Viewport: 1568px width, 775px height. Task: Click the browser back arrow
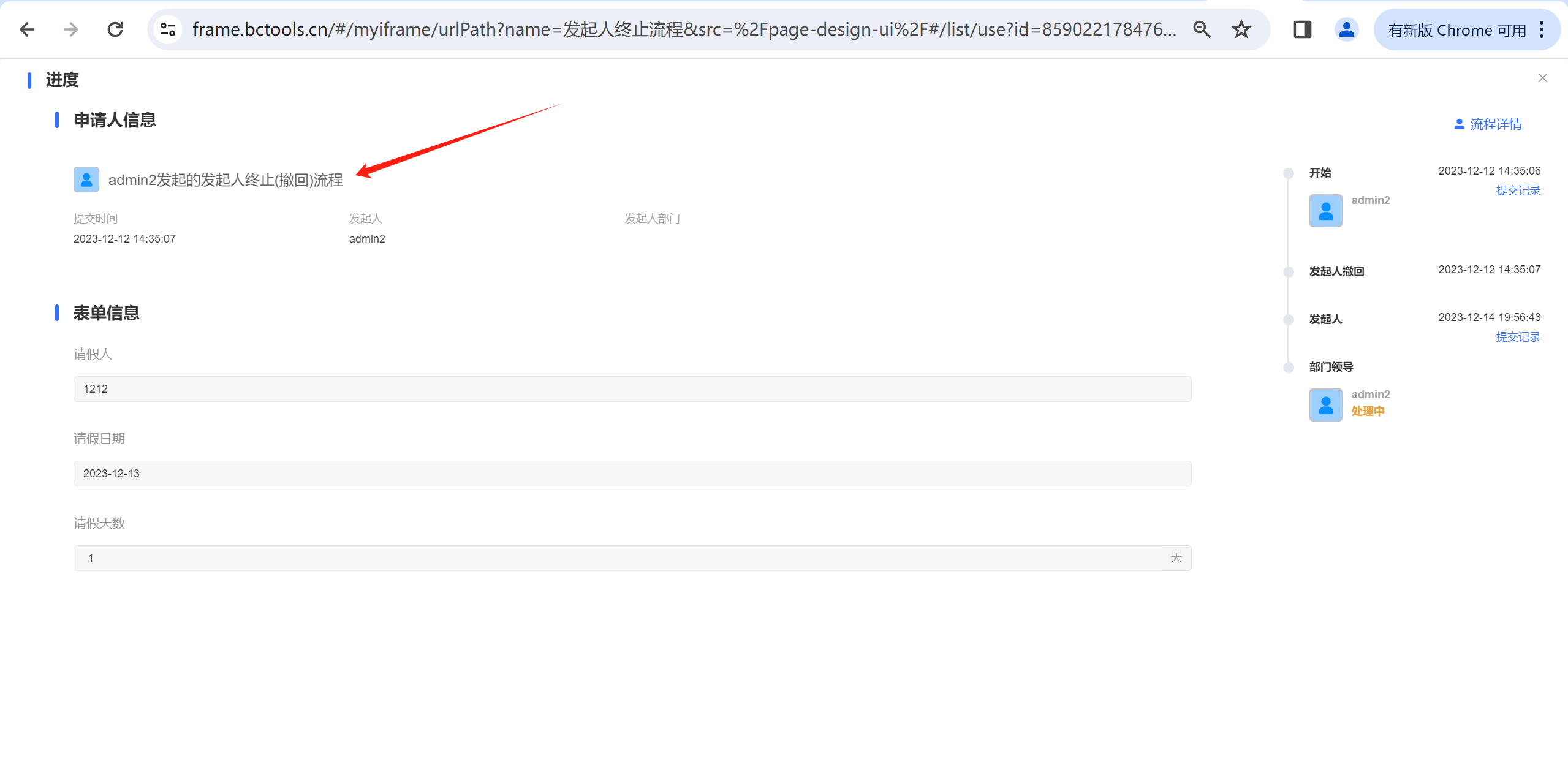click(x=27, y=29)
